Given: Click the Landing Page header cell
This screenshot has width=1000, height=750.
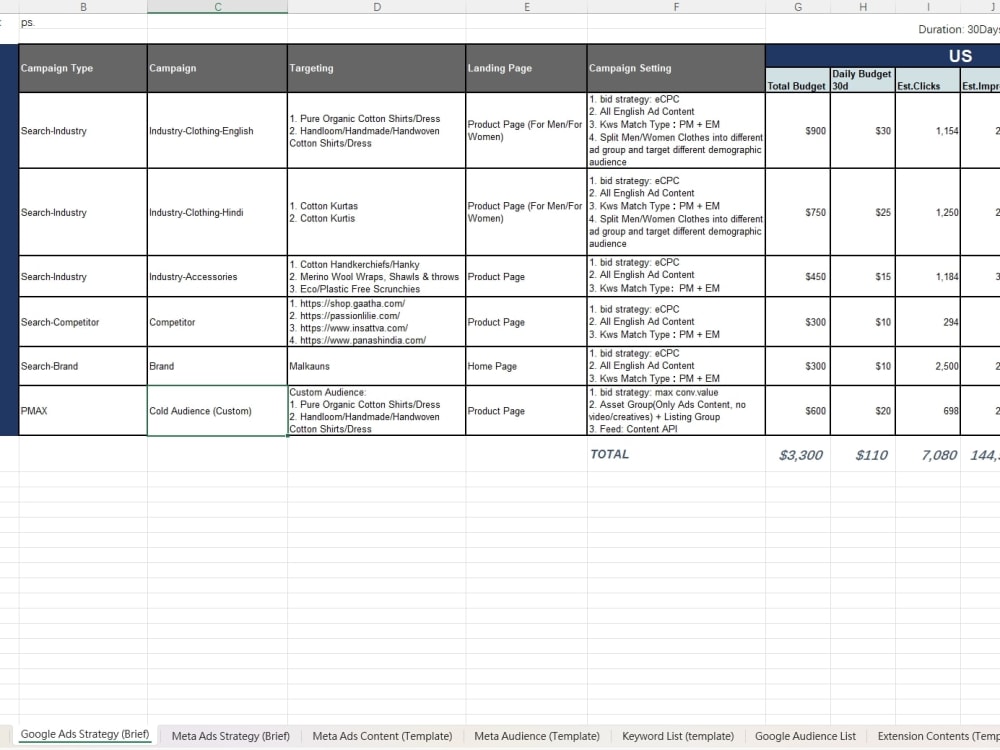Looking at the screenshot, I should click(x=527, y=68).
